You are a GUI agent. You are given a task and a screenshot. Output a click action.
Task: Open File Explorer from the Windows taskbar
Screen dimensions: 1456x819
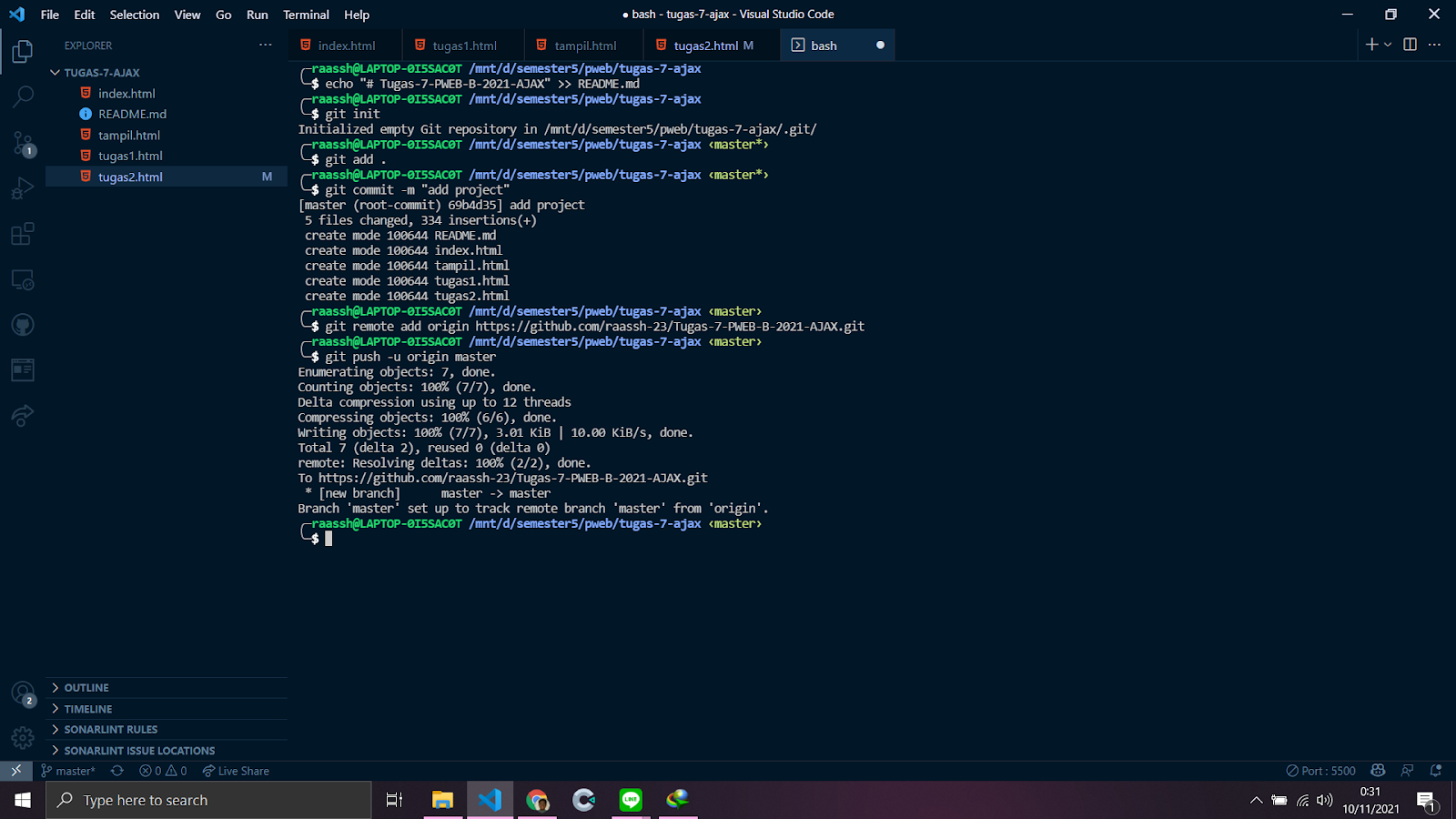tap(442, 800)
